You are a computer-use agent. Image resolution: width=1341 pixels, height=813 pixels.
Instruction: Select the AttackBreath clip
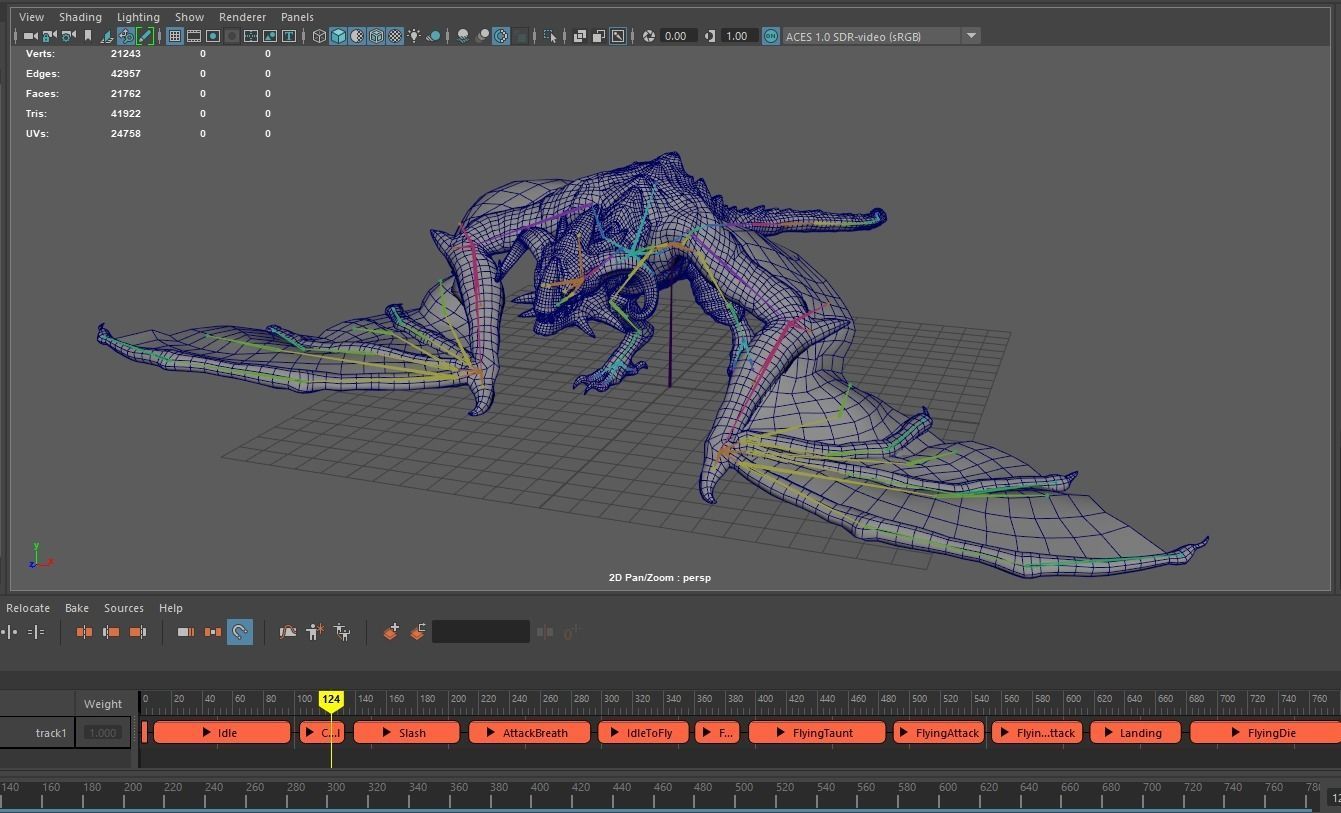pos(529,733)
